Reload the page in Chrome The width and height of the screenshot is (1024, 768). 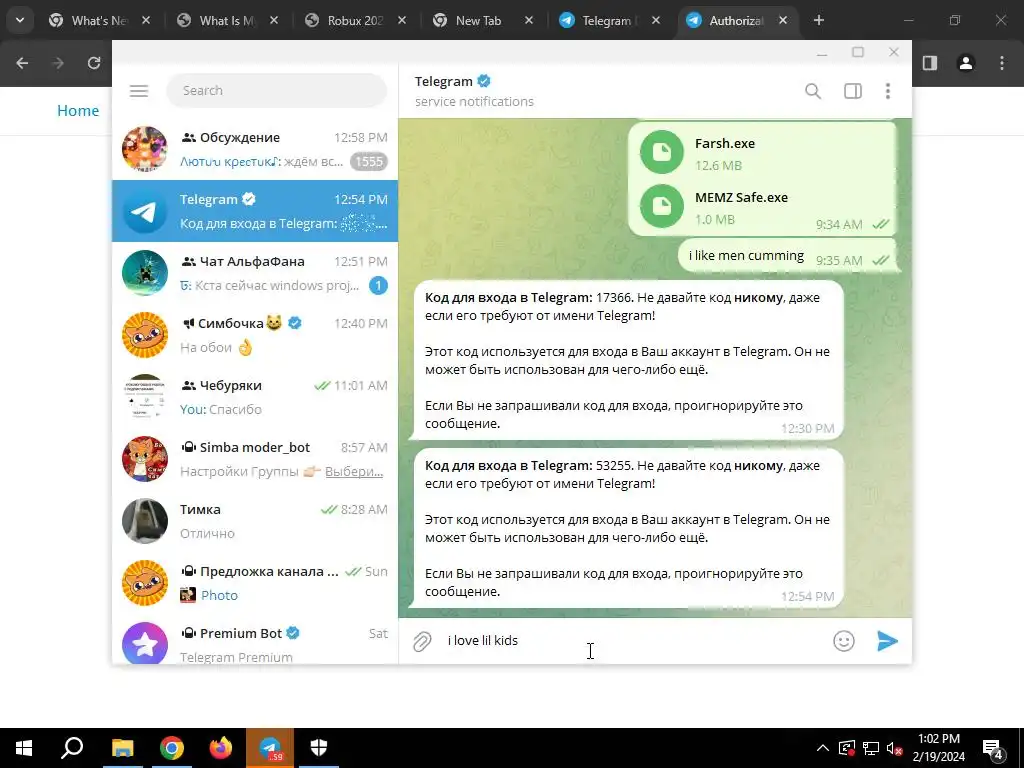(94, 63)
